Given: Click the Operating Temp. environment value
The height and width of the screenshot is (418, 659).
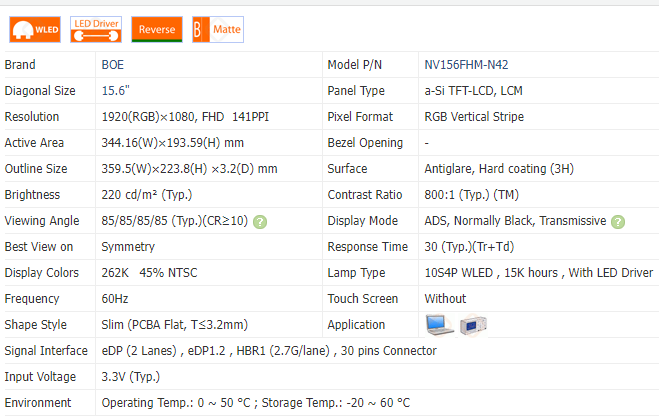Looking at the screenshot, I should 256,403.
